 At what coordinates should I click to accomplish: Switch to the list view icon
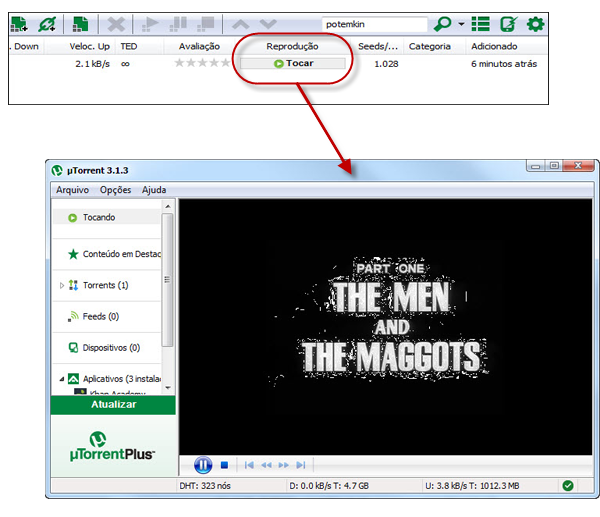click(480, 23)
